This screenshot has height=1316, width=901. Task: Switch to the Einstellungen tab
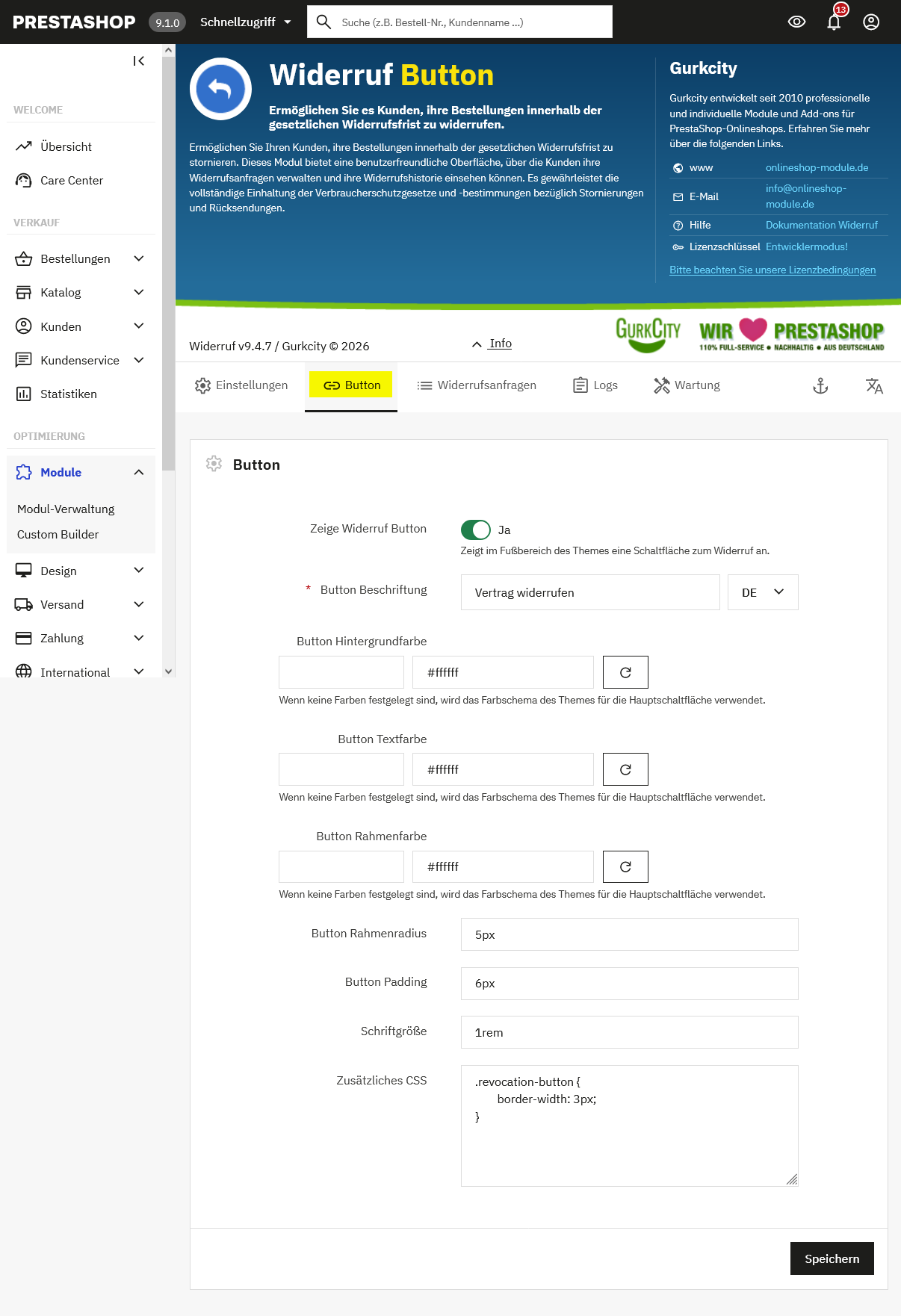241,385
